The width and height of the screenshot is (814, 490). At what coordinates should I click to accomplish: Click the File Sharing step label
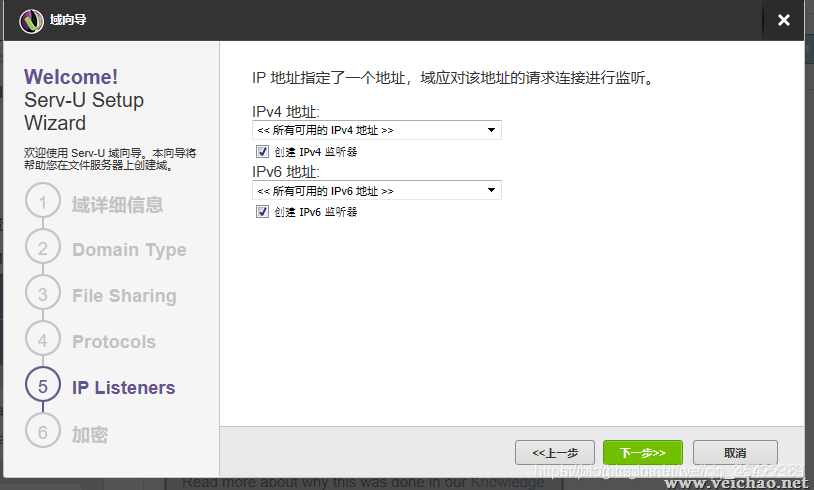[x=125, y=296]
